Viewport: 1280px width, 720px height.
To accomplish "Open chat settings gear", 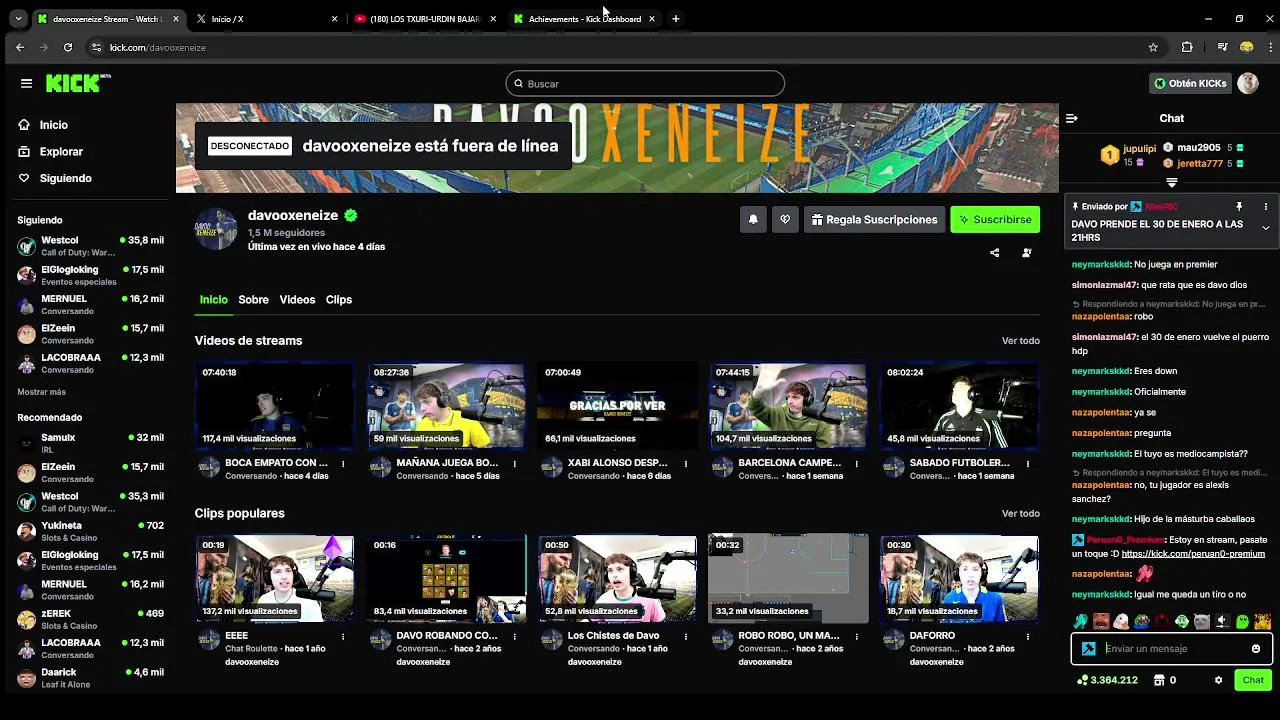I will point(1218,680).
